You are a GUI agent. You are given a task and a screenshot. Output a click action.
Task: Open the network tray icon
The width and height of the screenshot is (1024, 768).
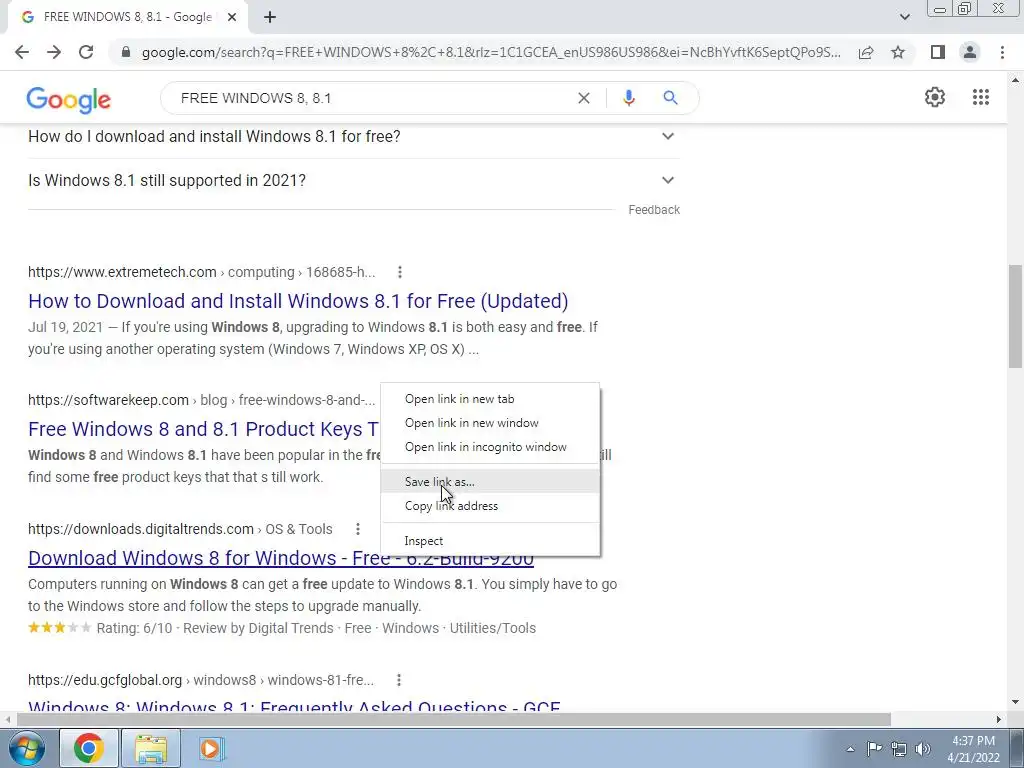(899, 748)
